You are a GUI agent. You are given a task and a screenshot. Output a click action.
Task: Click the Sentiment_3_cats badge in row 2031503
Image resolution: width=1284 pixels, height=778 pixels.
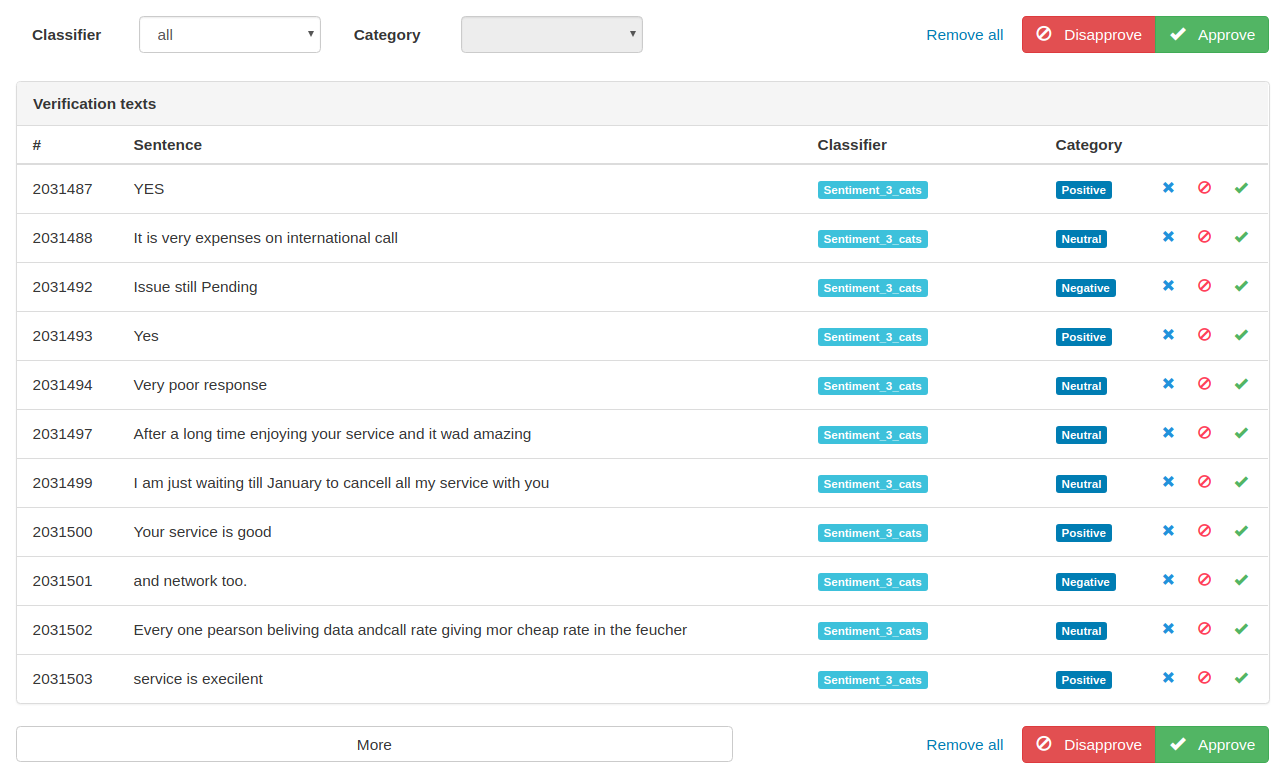(873, 680)
